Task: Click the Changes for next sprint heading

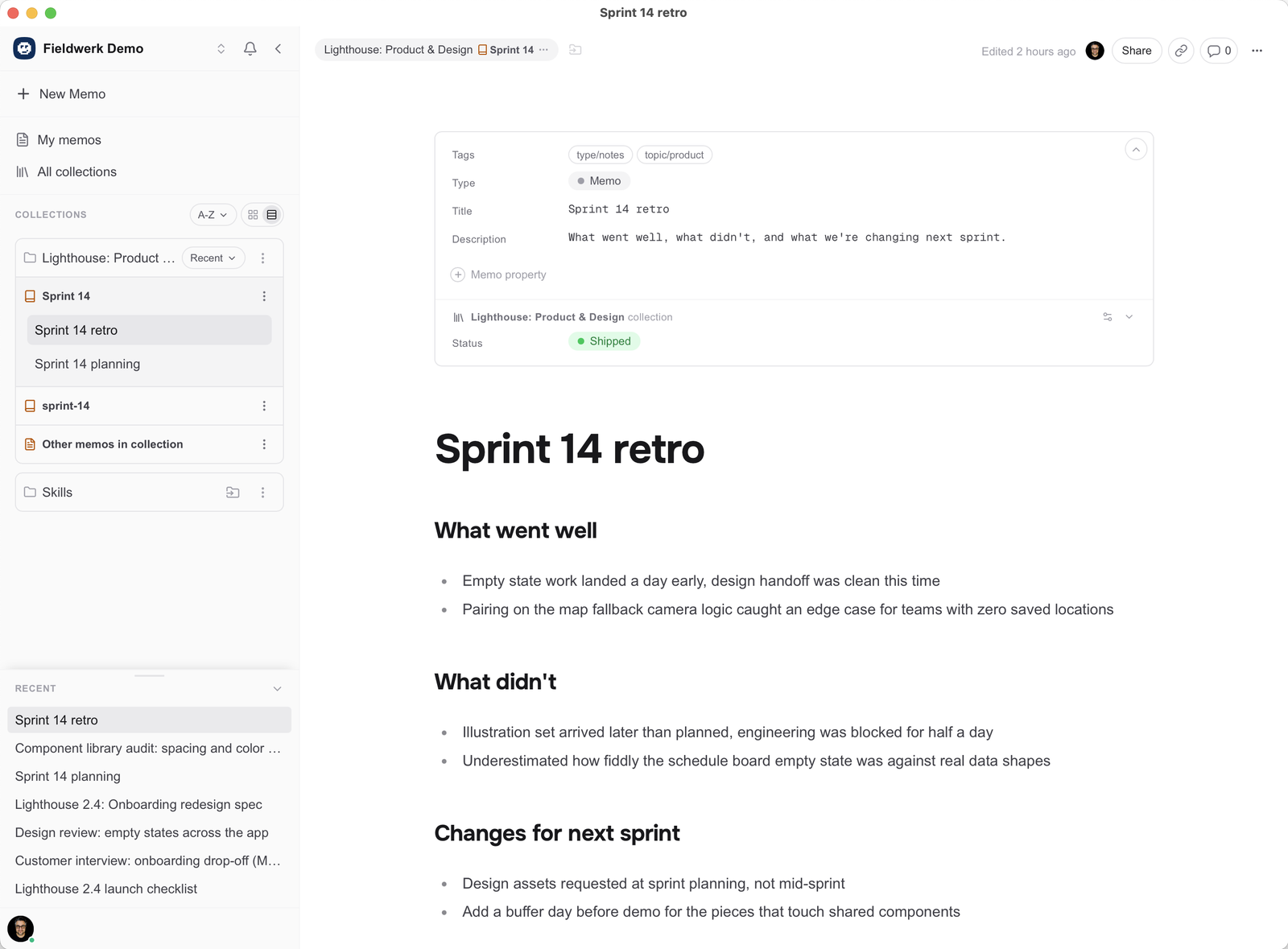Action: [557, 833]
